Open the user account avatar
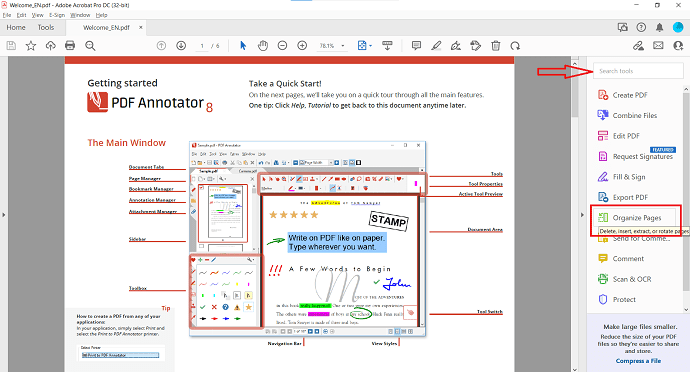 click(x=678, y=27)
